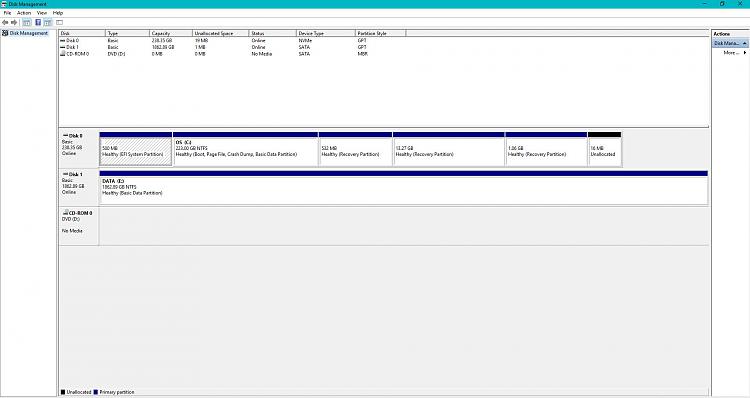Click the MBR partition style cell
Screen dimensions: 750x398
tap(363, 54)
